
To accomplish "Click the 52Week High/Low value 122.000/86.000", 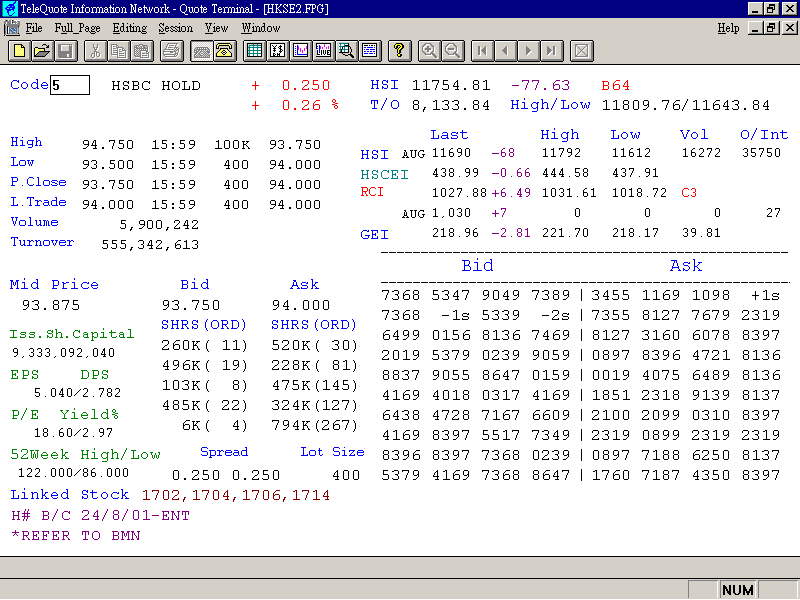I will point(73,473).
